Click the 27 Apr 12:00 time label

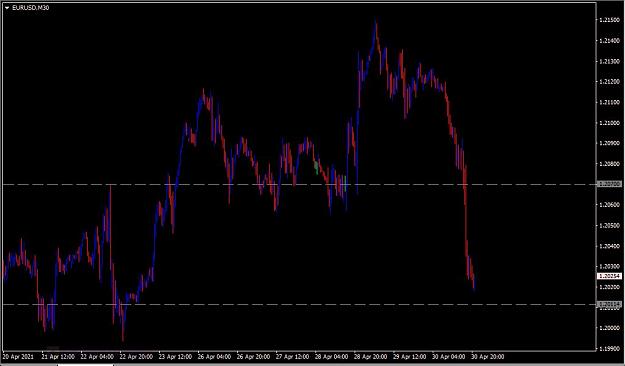pyautogui.click(x=292, y=356)
